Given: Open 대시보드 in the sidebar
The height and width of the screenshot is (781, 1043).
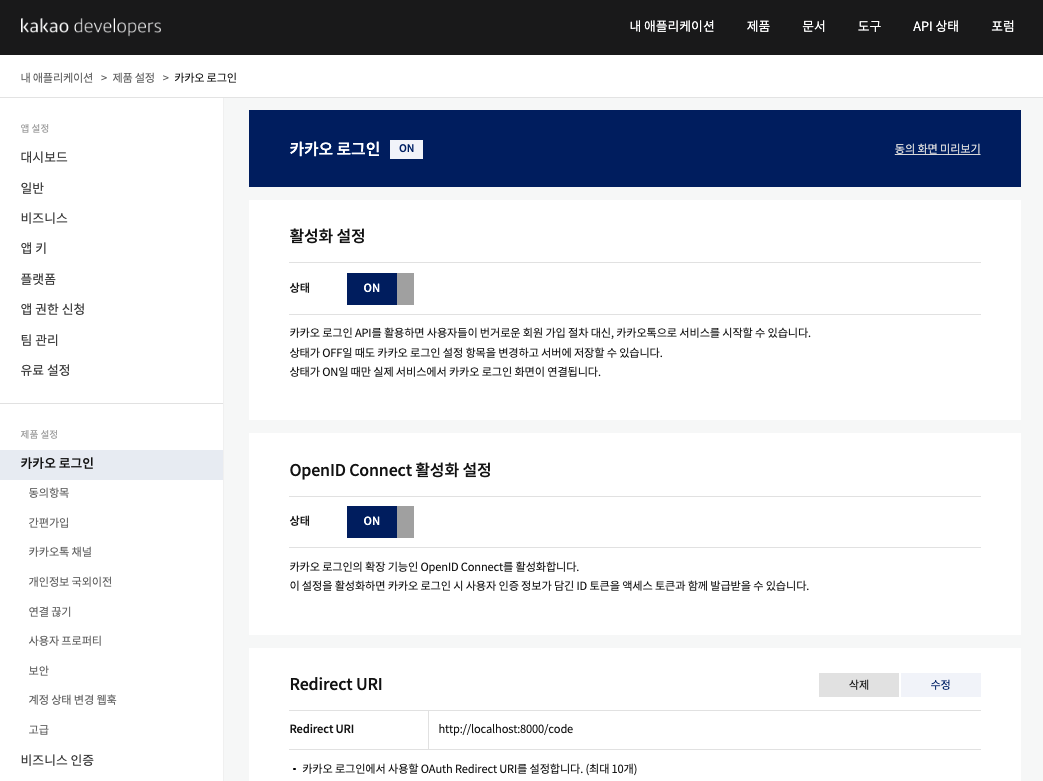Looking at the screenshot, I should point(44,157).
